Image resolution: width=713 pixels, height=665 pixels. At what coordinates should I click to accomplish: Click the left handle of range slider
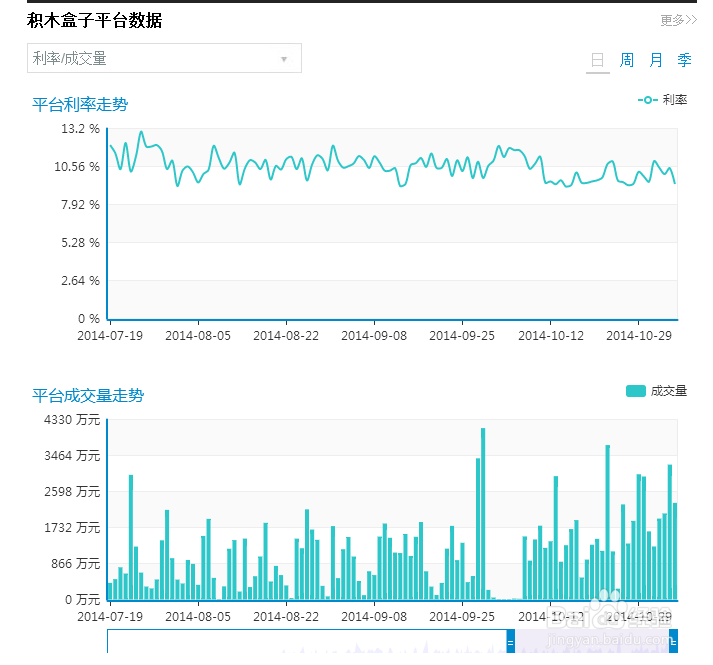pos(511,642)
